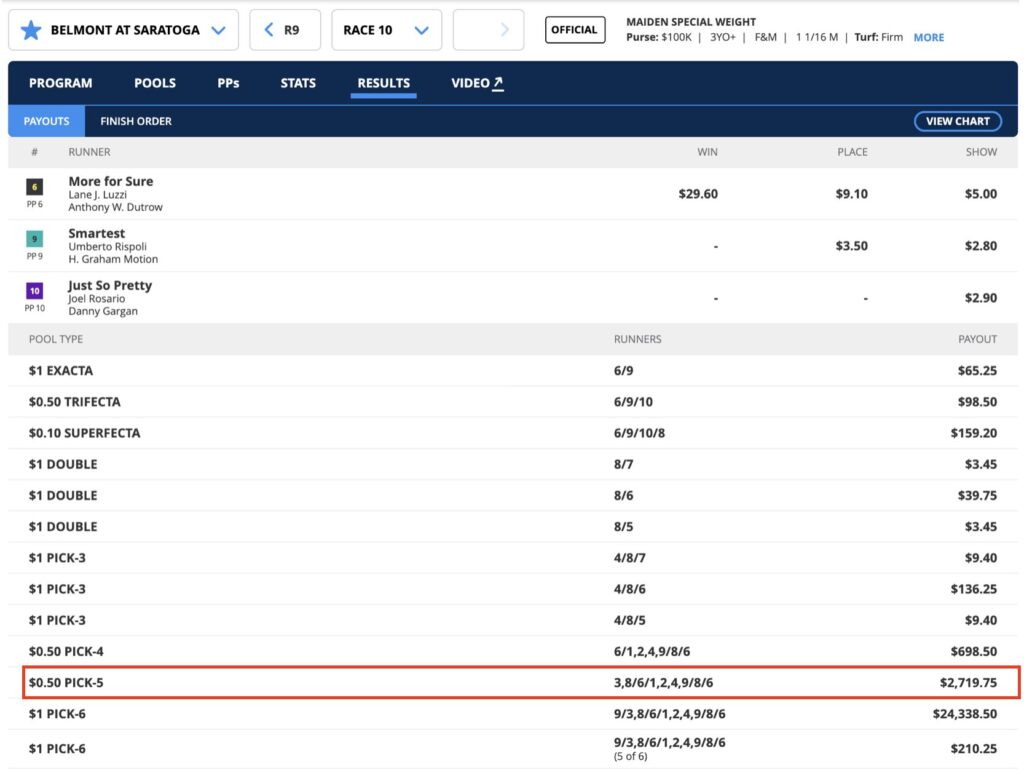Click the $0.50 PICK-5 pool label
This screenshot has width=1024, height=770.
tap(66, 682)
